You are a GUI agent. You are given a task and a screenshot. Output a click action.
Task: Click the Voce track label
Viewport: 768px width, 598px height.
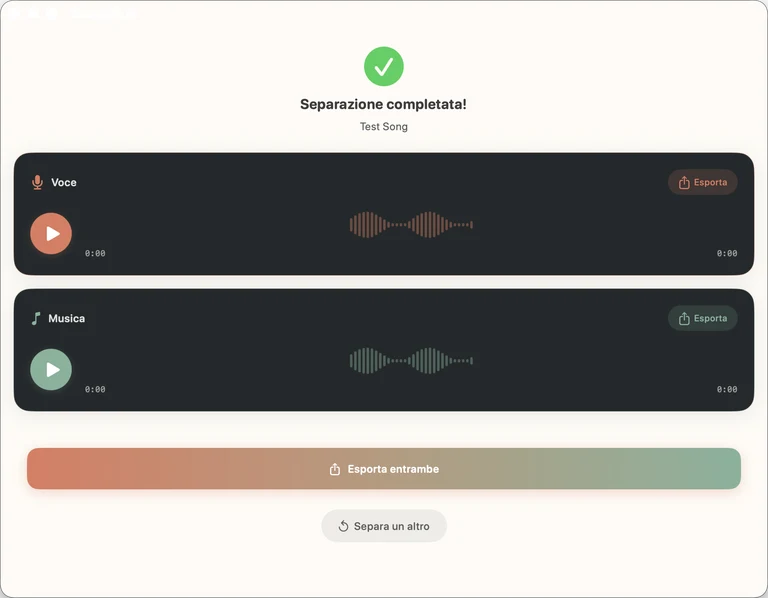click(64, 182)
